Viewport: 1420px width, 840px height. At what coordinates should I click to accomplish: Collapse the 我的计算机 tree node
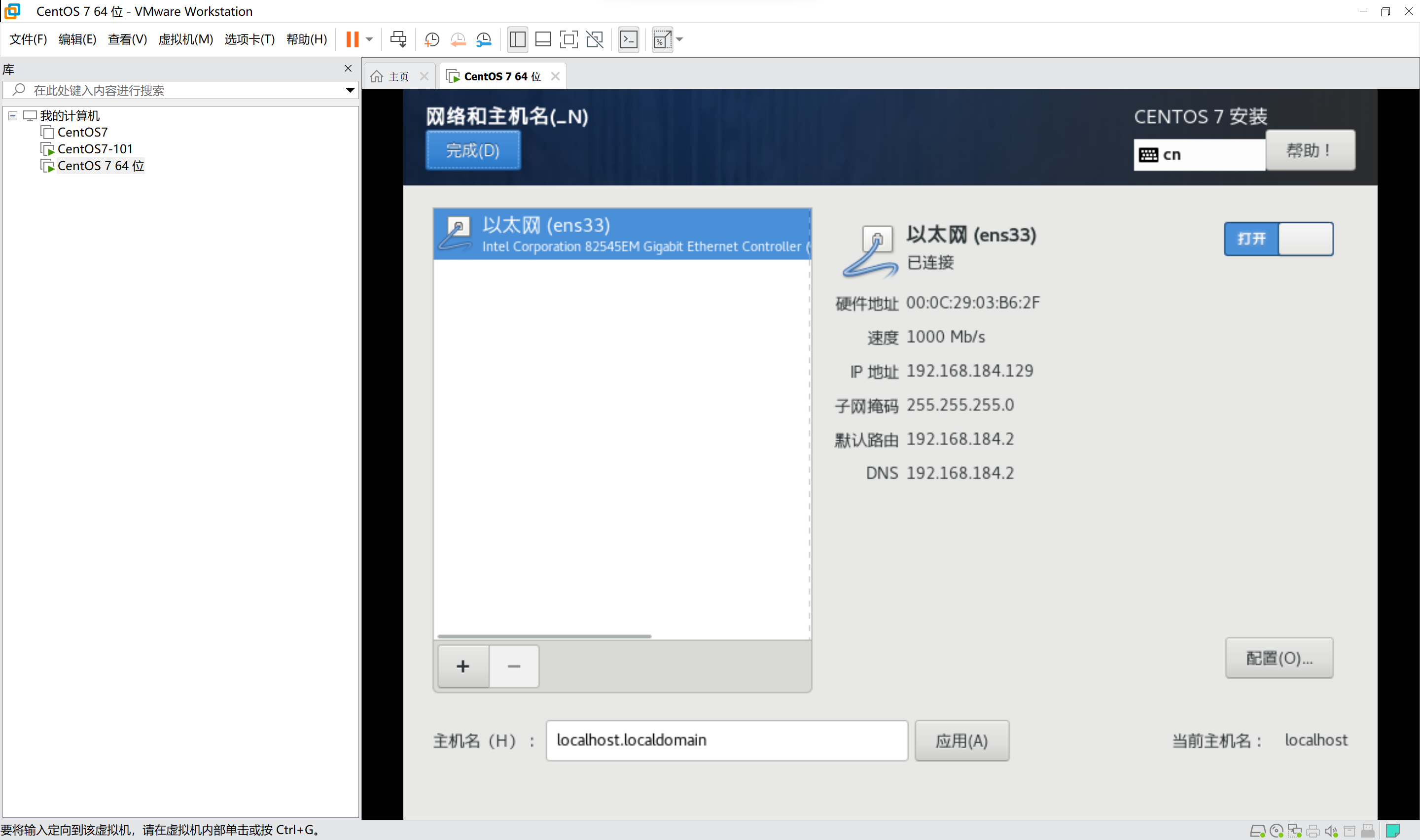[12, 116]
